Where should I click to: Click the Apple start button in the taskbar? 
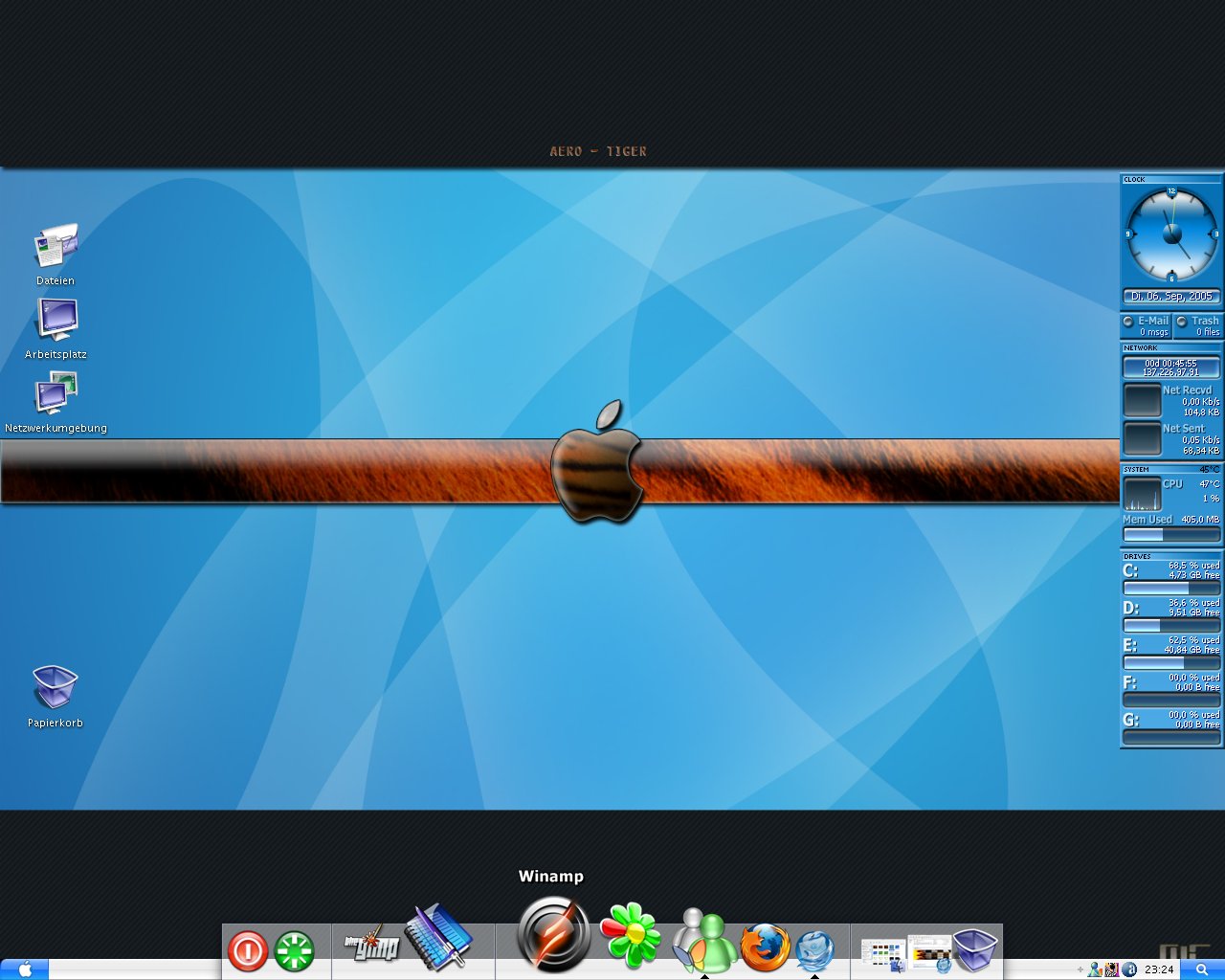click(25, 969)
